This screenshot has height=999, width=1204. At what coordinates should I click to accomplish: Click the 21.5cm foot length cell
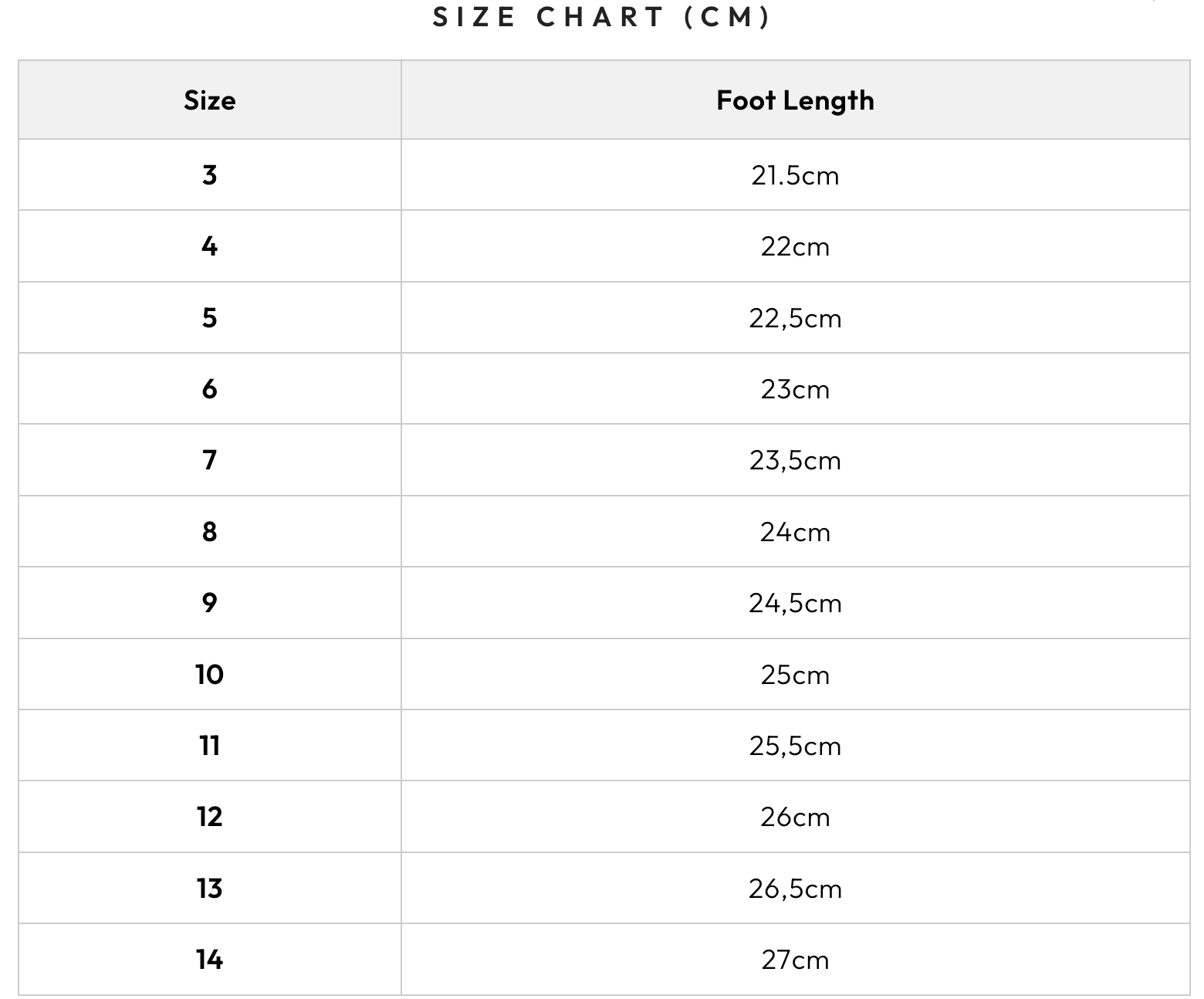(795, 175)
